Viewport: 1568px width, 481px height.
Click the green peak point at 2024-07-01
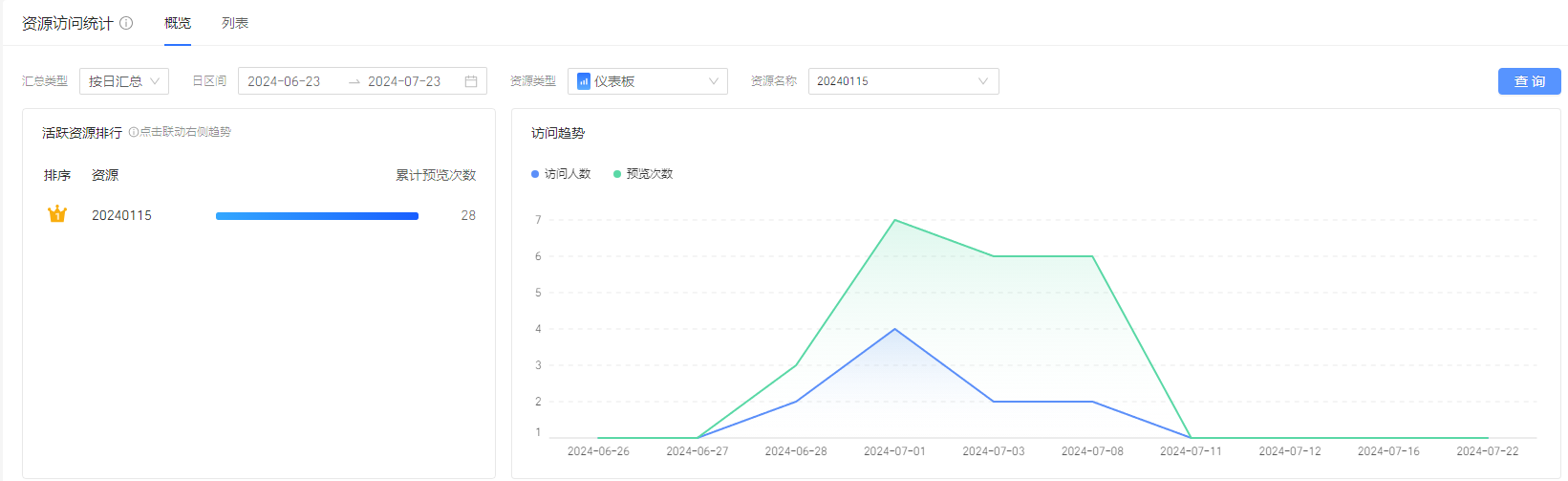894,220
